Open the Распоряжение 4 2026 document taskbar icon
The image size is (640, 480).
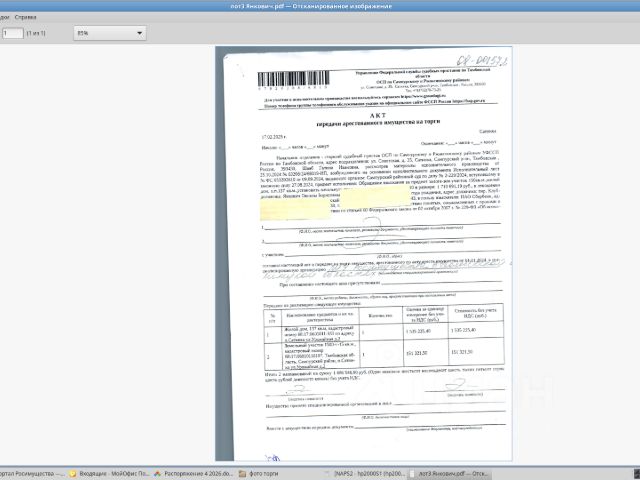(157, 473)
